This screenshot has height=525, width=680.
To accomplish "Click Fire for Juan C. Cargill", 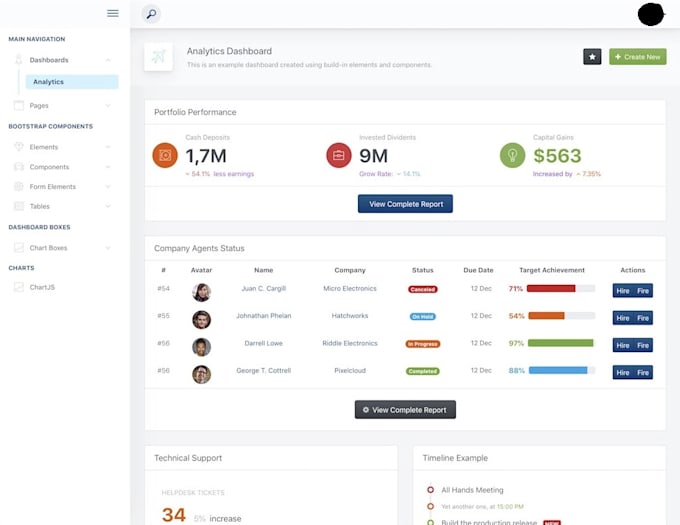I will click(x=643, y=291).
